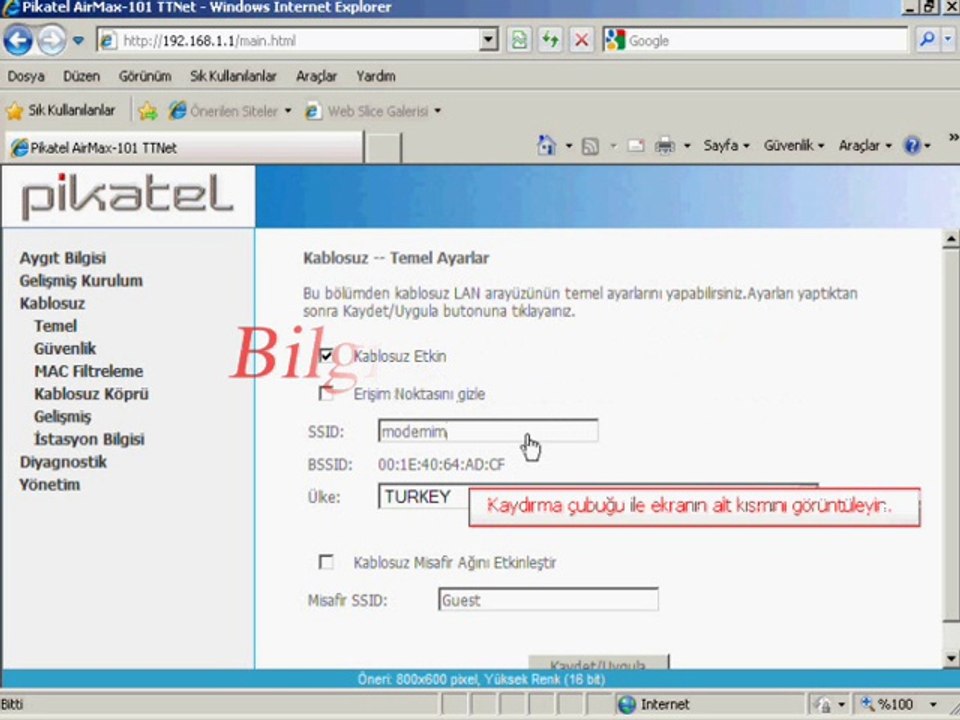Click the page scrollbar down arrow
This screenshot has width=960, height=720.
(x=950, y=659)
